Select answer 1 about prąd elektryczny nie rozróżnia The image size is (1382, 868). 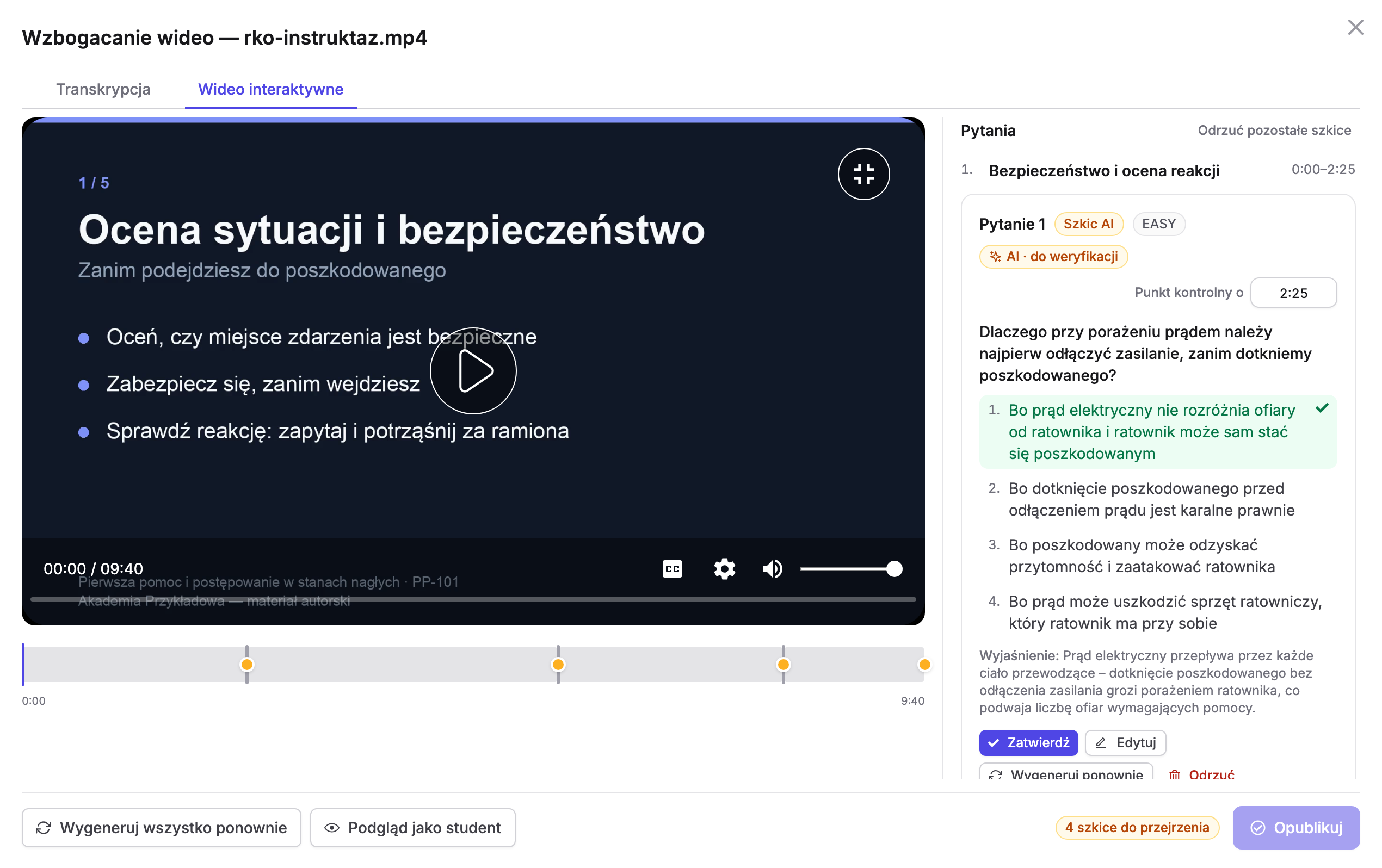[x=1158, y=431]
